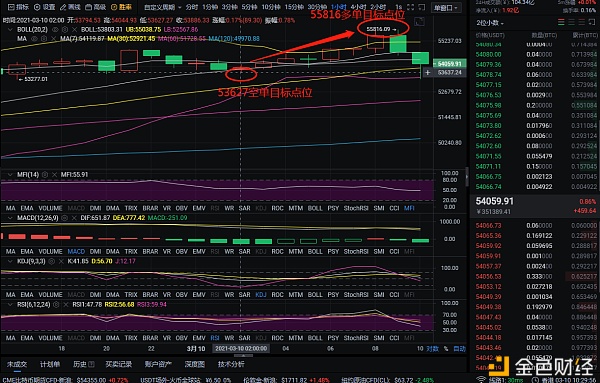Click ask price 54079.36 in the order book

pos(488,65)
